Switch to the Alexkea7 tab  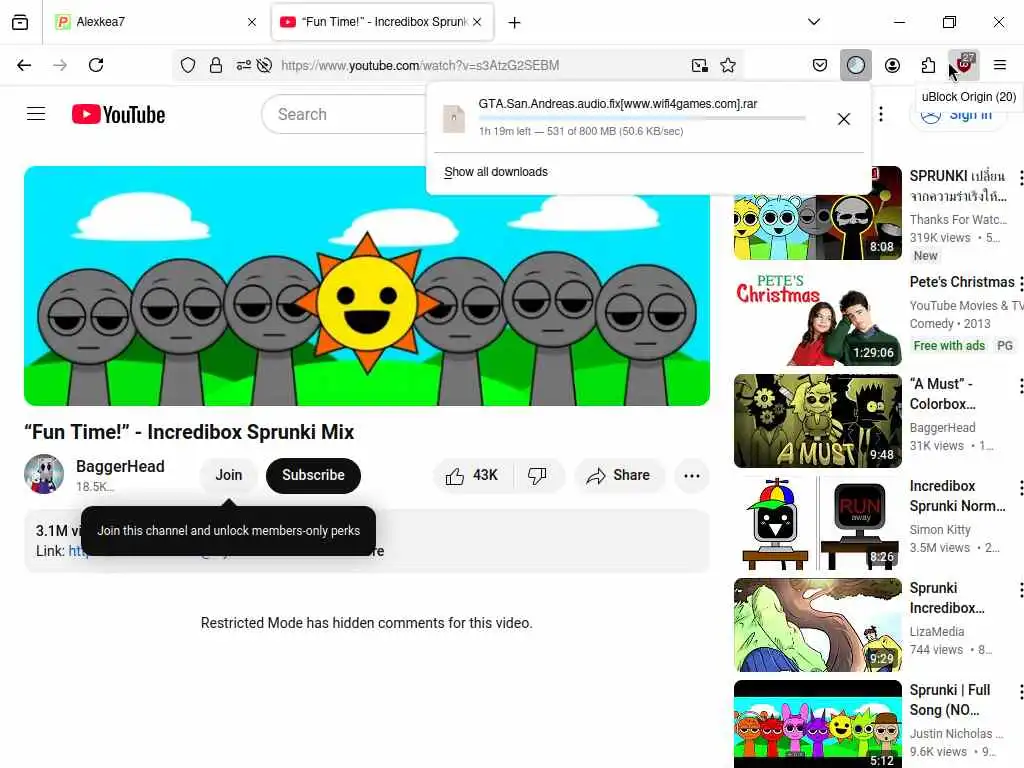[x=155, y=22]
